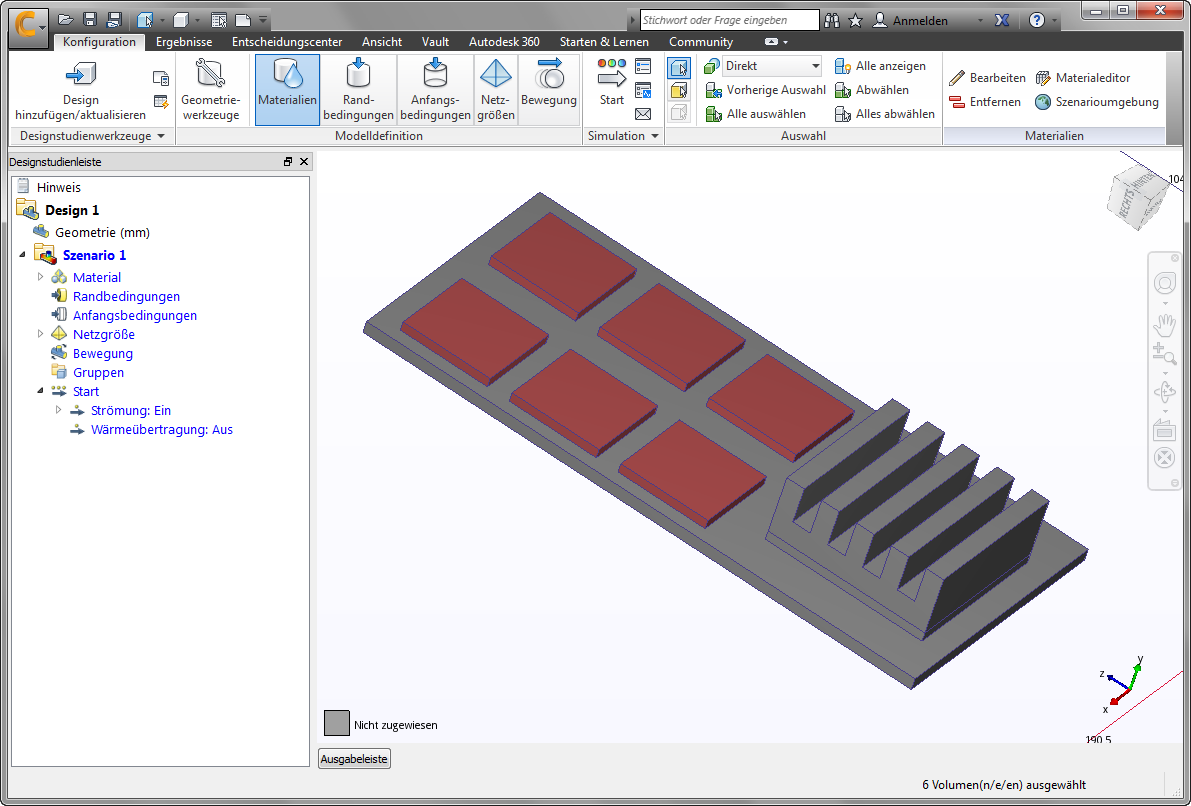Click the Bearbeiten pencil tool
Viewport: 1191px width, 806px height.
point(987,77)
